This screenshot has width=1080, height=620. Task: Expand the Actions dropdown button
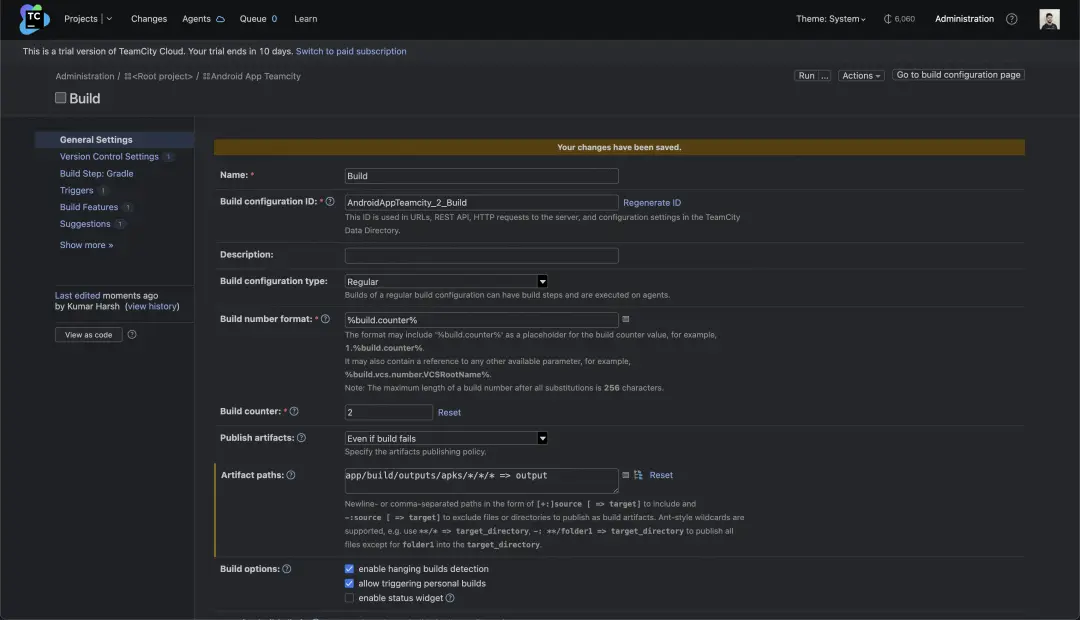(x=861, y=76)
